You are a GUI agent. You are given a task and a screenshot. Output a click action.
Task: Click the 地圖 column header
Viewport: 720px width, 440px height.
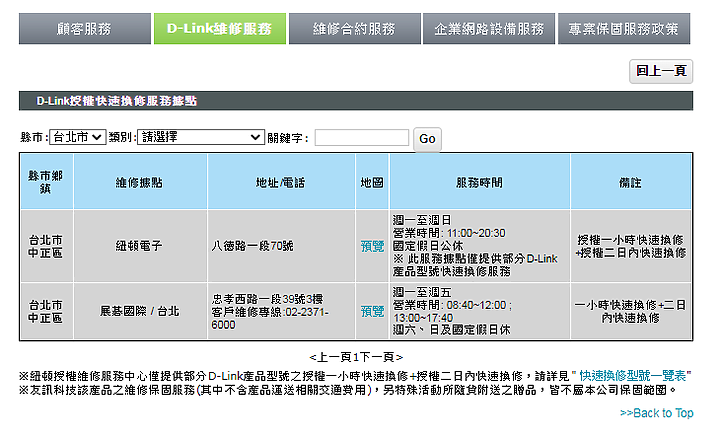(372, 182)
